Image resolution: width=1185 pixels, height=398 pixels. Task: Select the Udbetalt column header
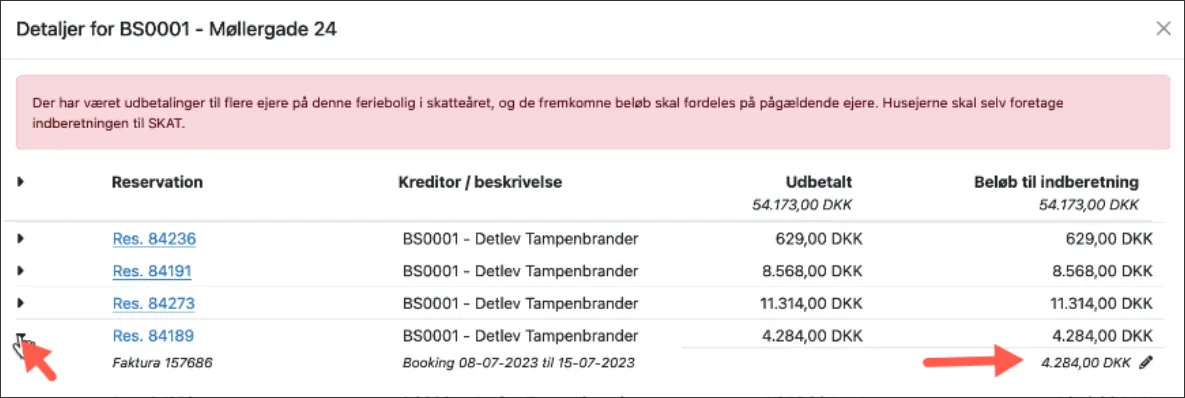[x=820, y=182]
